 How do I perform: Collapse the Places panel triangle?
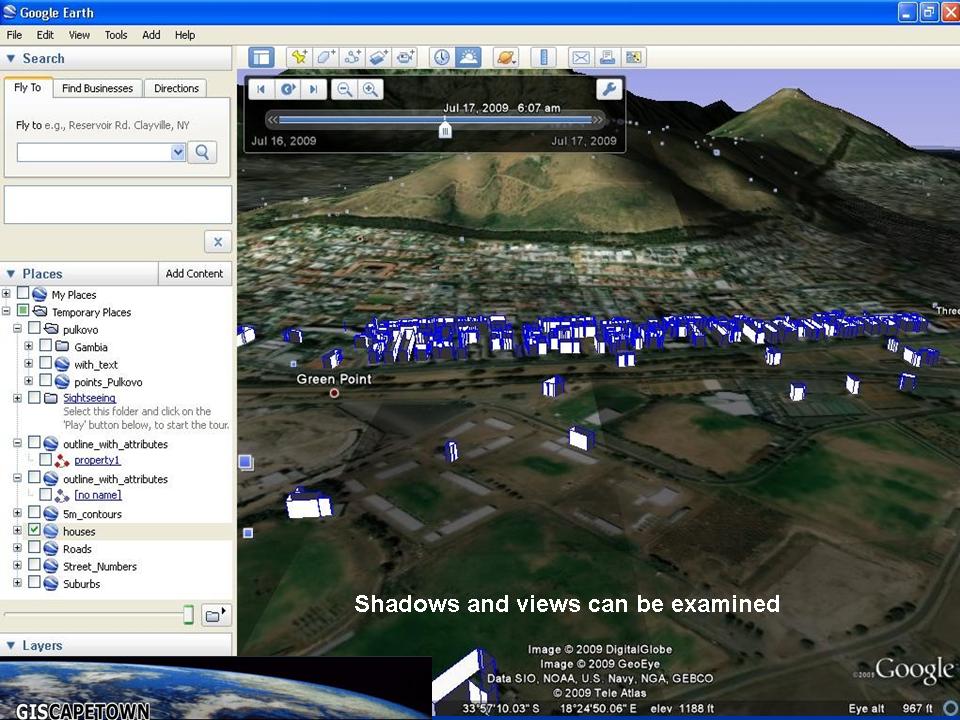10,274
